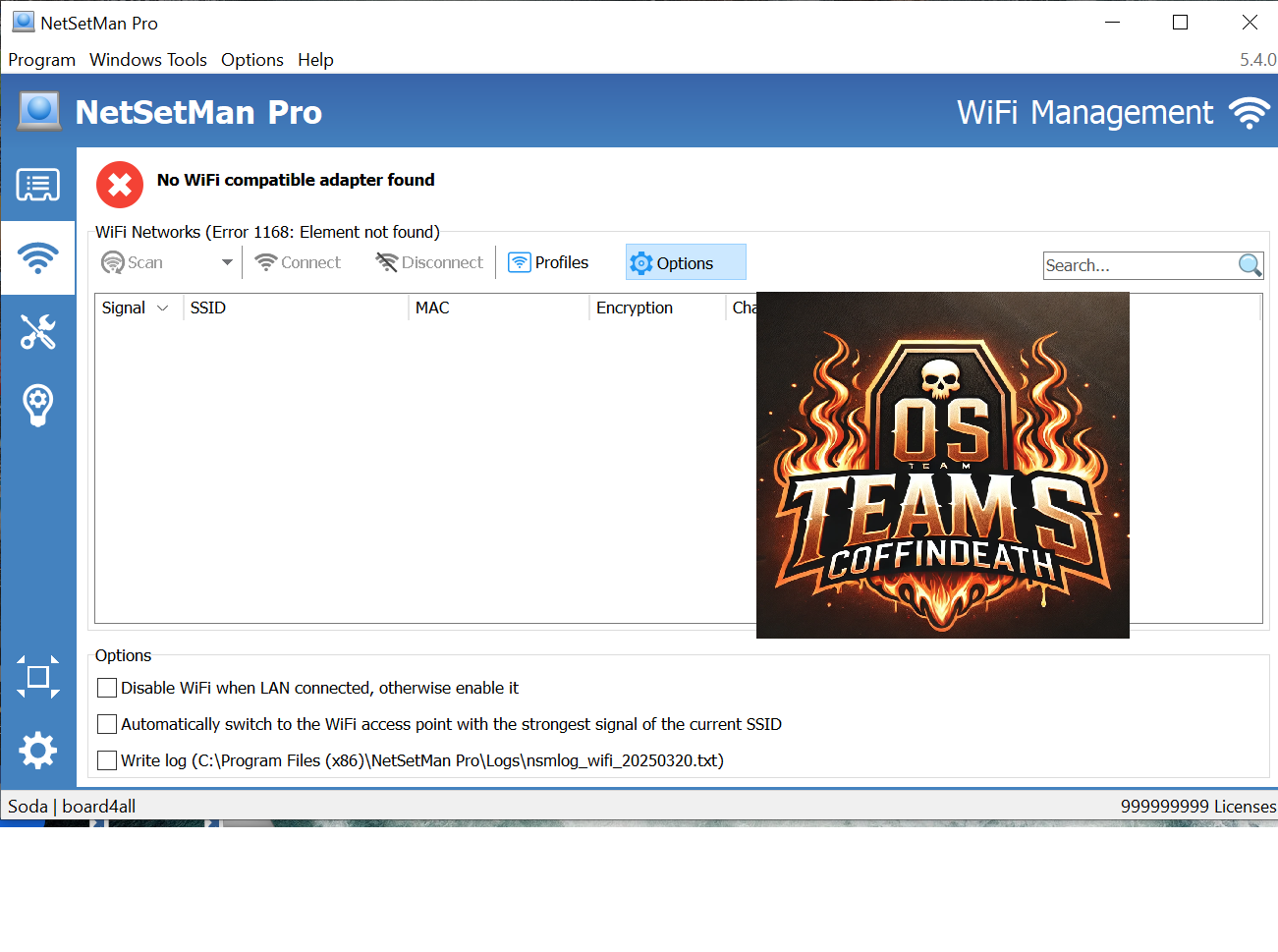Click the Connect button
Viewport: 1278px width, 952px height.
click(x=298, y=262)
